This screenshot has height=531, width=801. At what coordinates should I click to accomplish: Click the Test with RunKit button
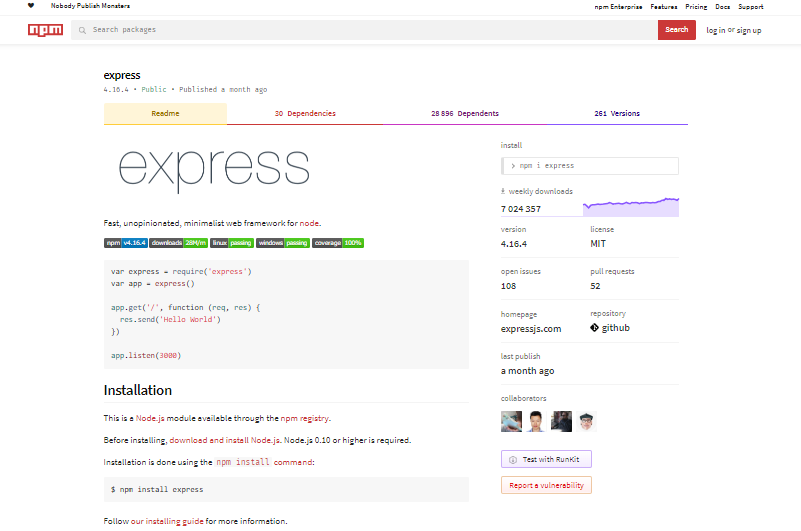tap(546, 459)
